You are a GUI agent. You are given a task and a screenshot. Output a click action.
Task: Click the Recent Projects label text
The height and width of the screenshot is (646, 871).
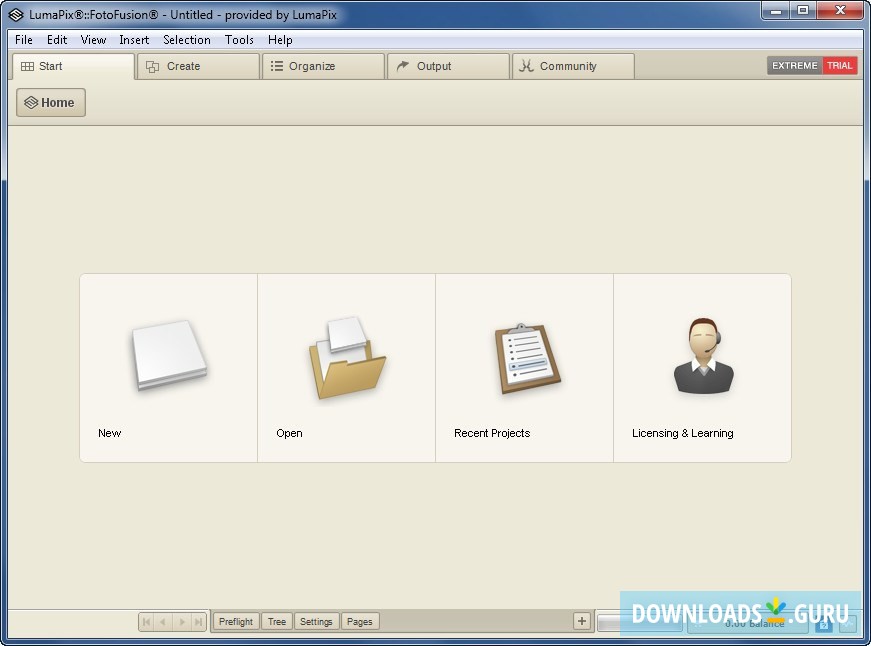coord(492,433)
